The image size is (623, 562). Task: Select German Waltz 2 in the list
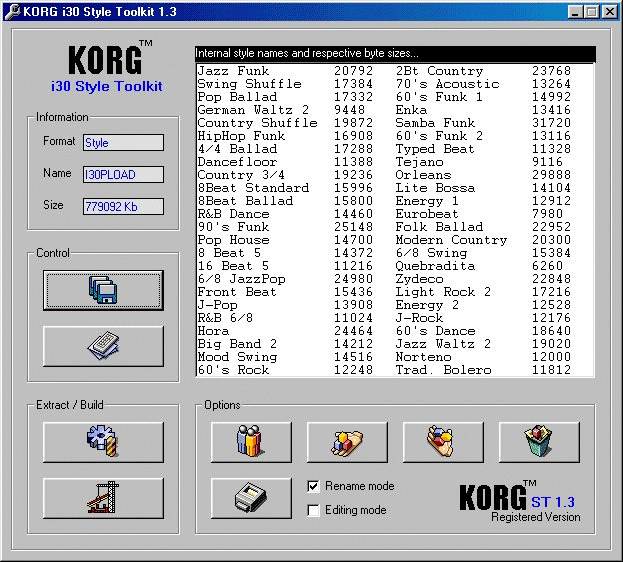tap(253, 110)
